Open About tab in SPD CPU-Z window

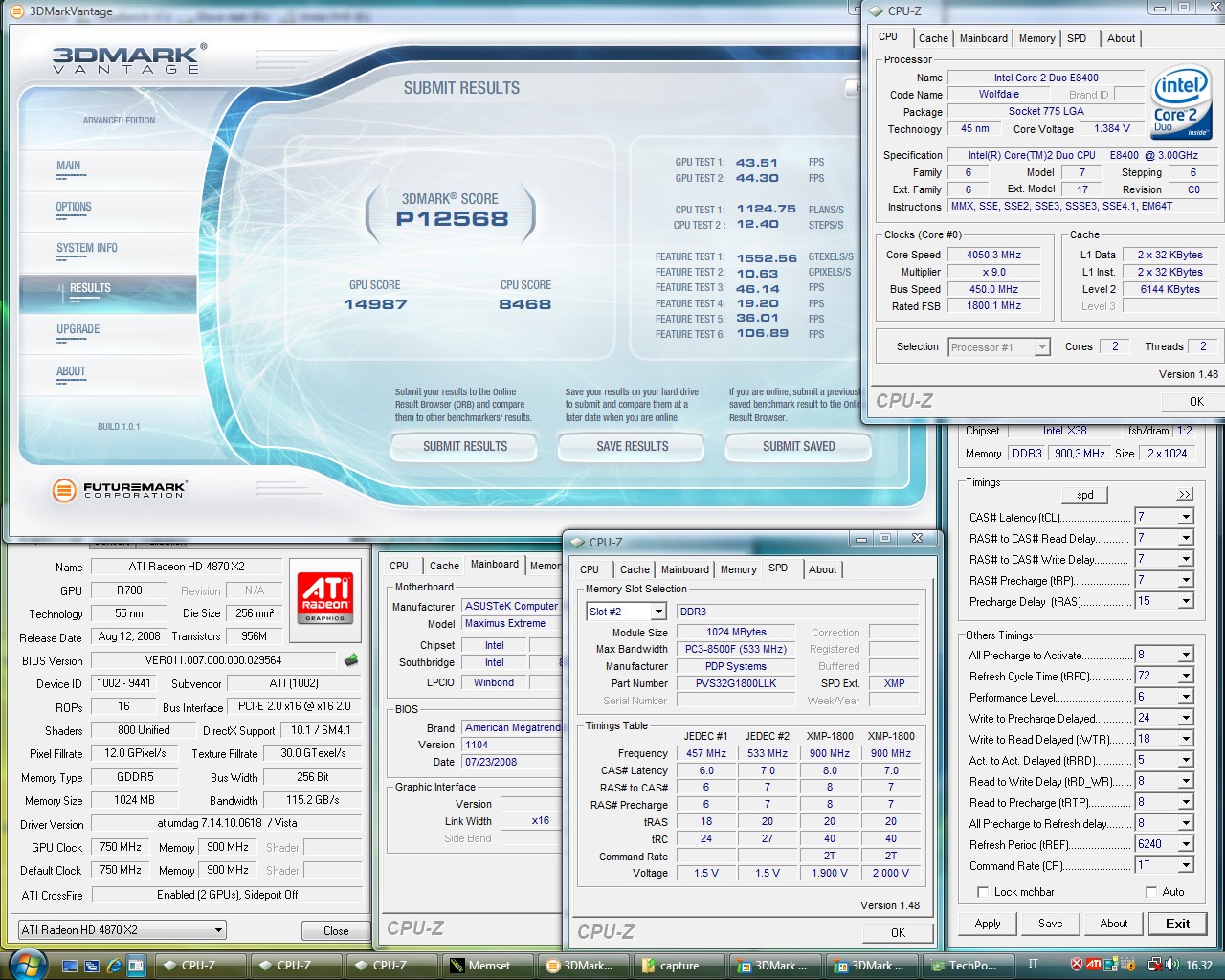tap(822, 569)
